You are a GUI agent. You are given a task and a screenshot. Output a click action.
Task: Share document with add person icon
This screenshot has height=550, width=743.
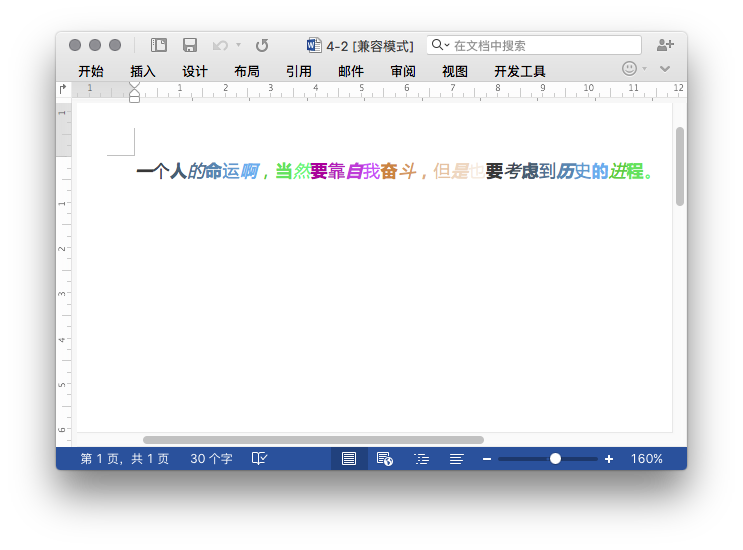coord(665,45)
